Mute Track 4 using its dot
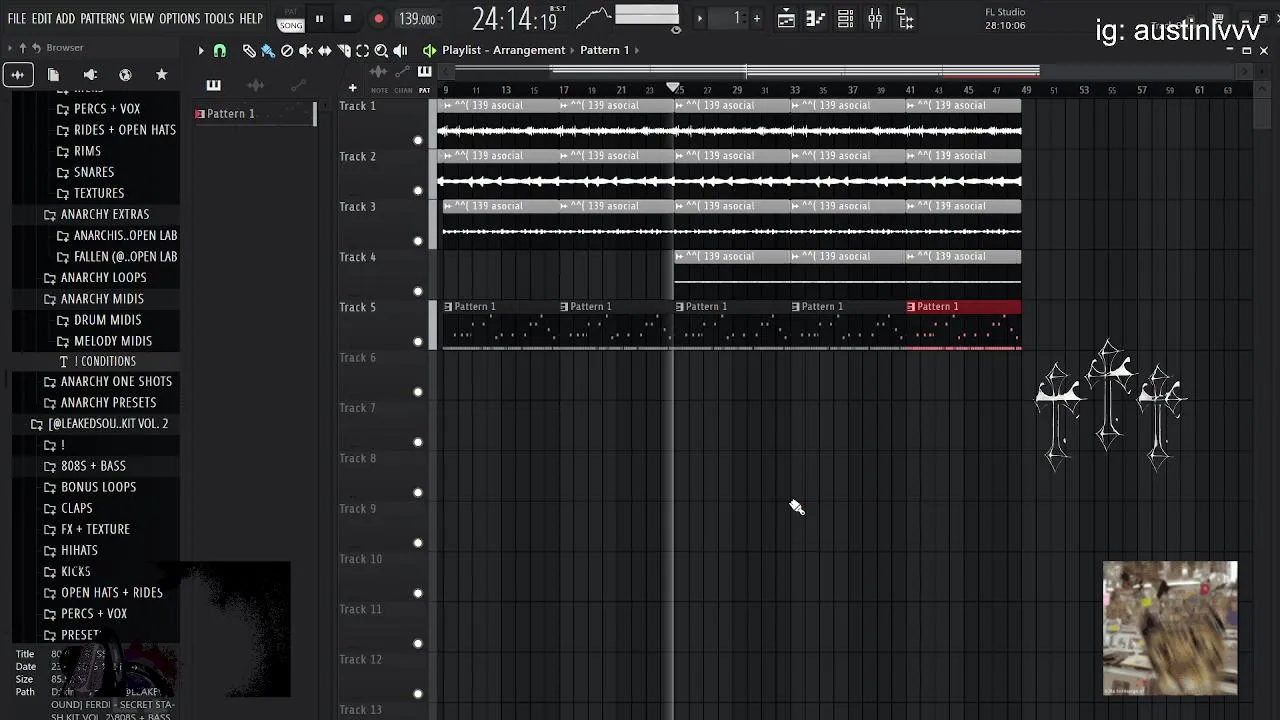This screenshot has width=1280, height=720. [x=418, y=291]
